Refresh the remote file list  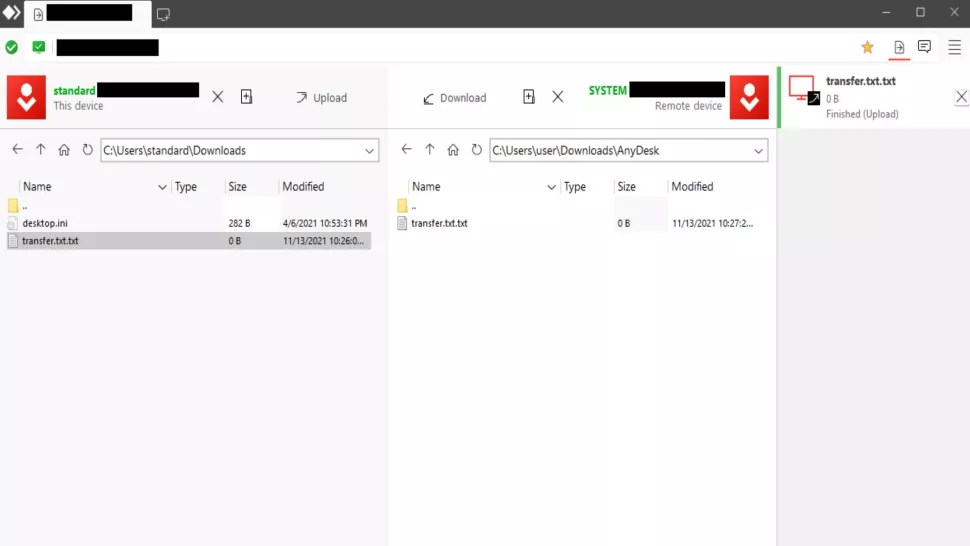click(476, 150)
